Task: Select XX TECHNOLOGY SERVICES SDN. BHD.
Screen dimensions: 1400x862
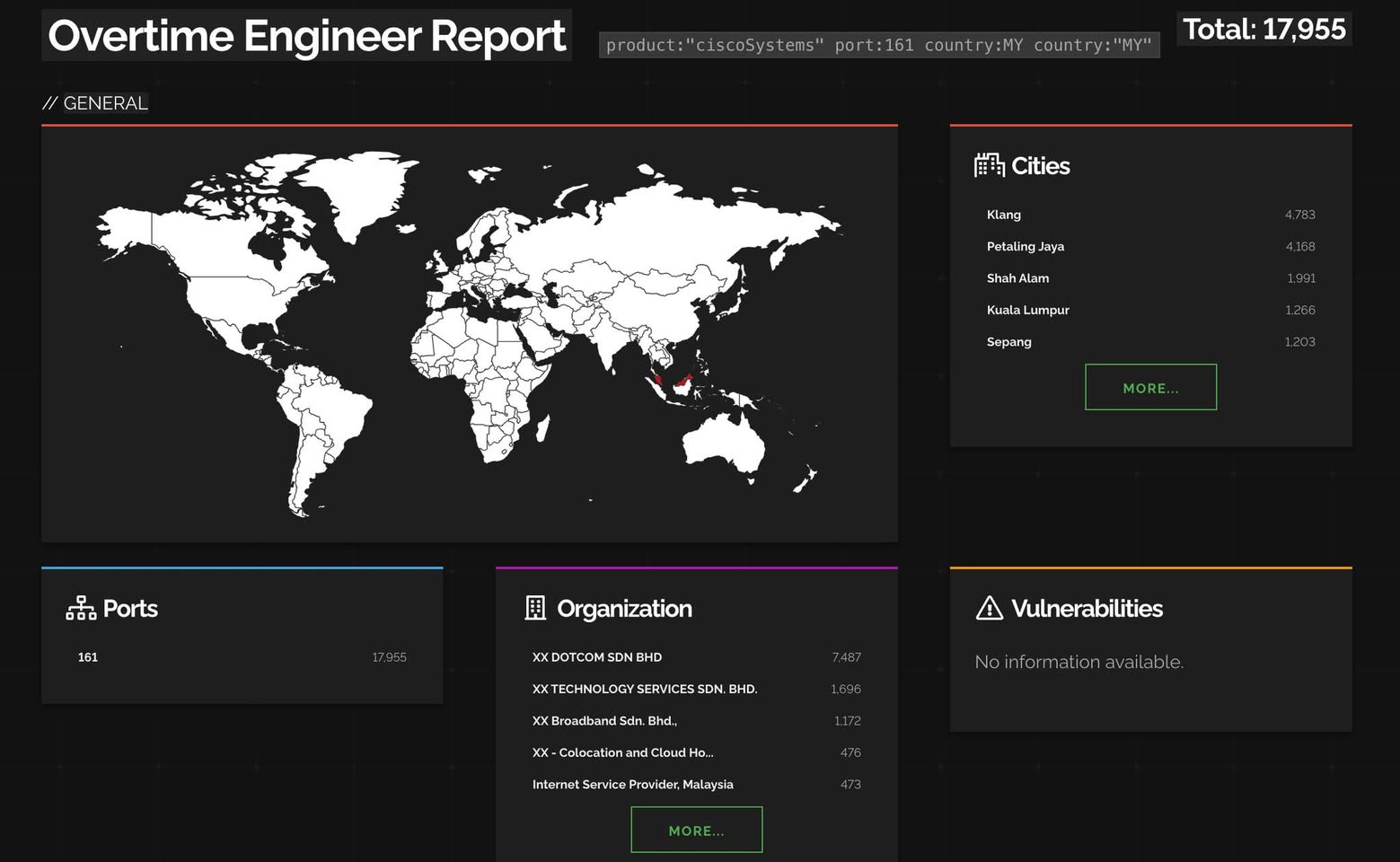Action: tap(644, 689)
